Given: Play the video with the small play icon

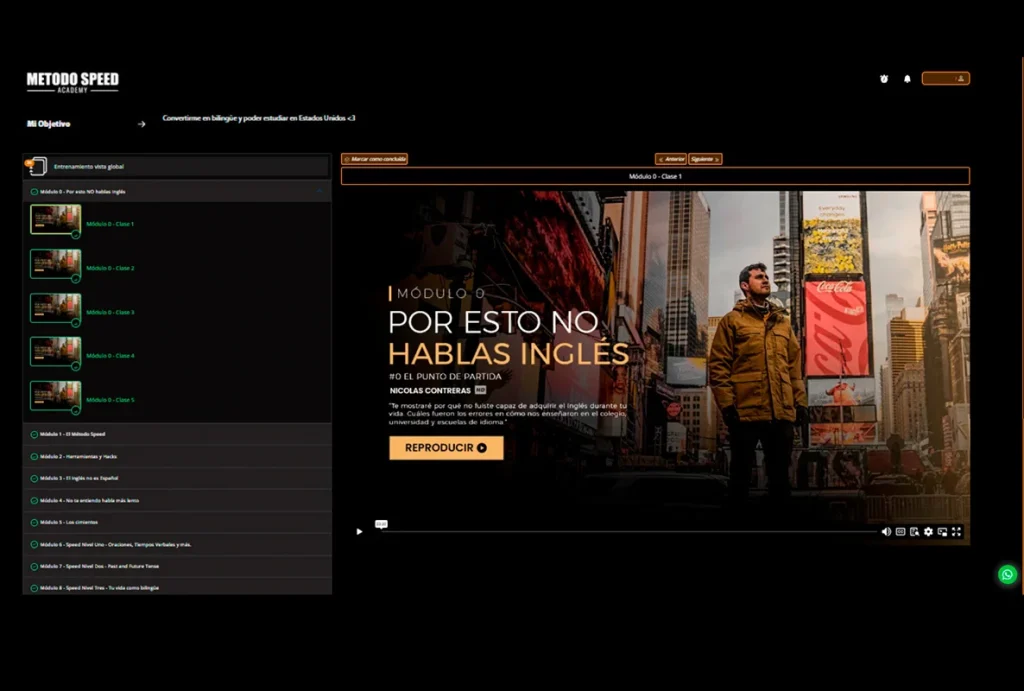Looking at the screenshot, I should 360,532.
